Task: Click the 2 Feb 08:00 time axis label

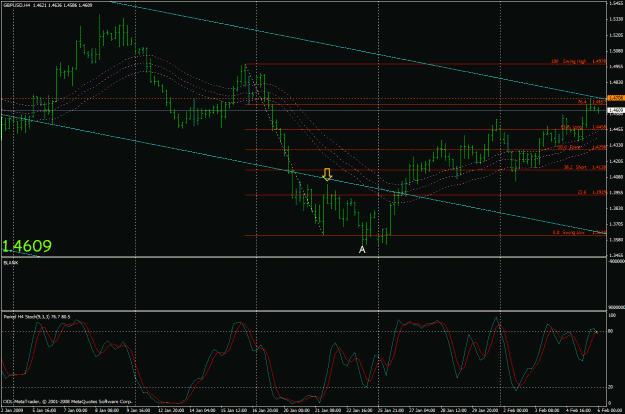Action: (515, 410)
